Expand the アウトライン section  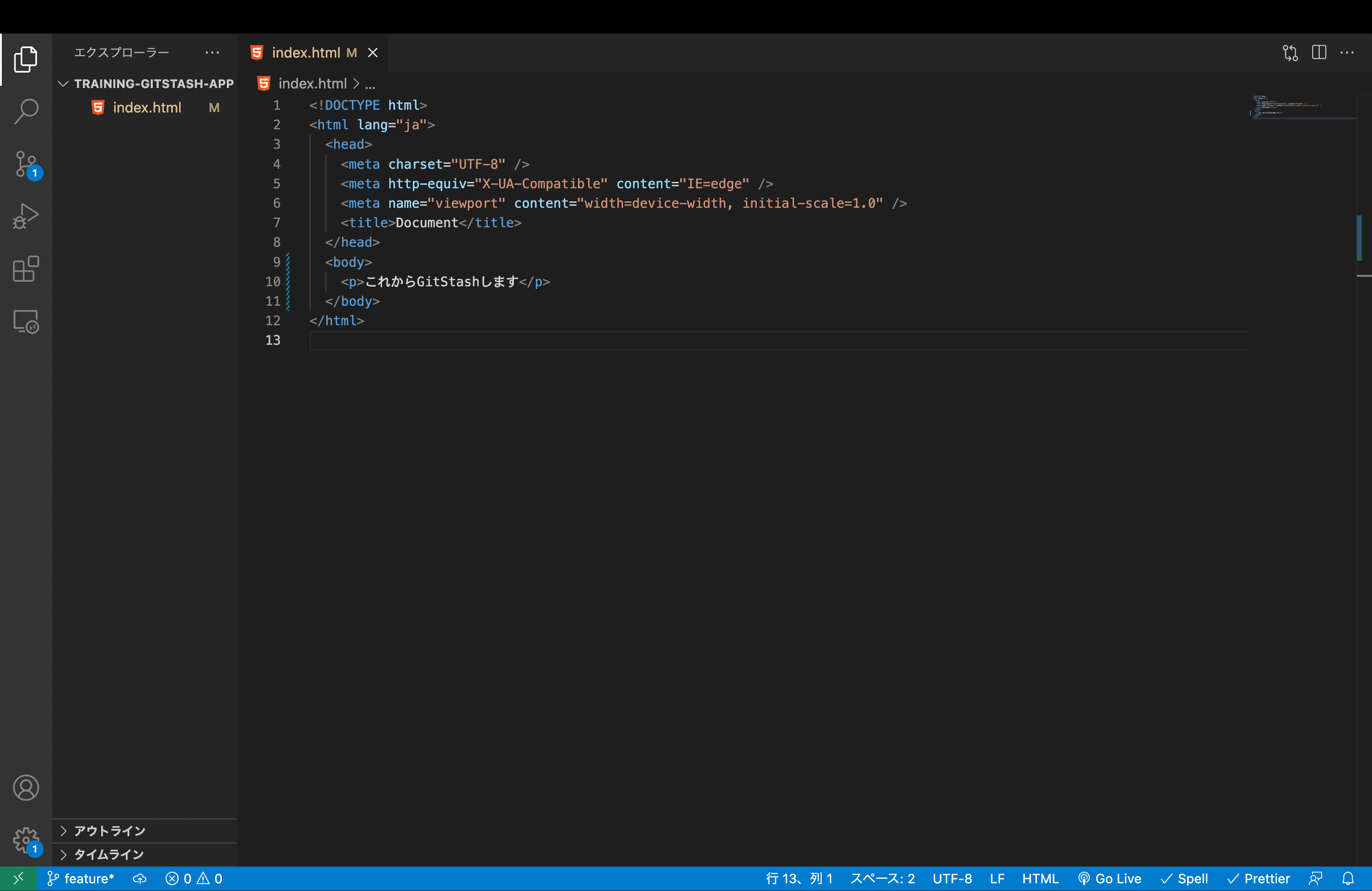(108, 831)
